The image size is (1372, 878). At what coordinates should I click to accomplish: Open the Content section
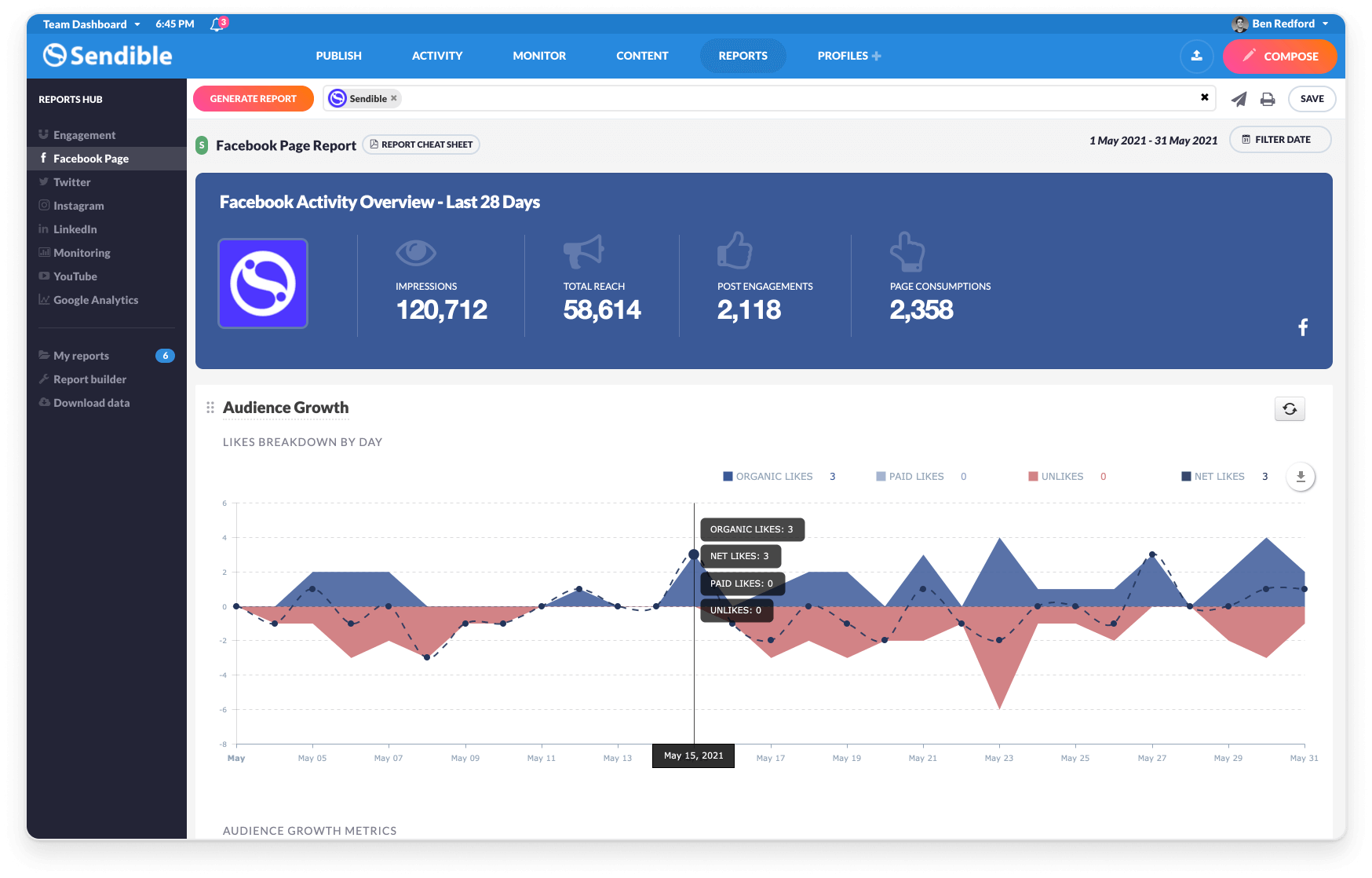642,56
